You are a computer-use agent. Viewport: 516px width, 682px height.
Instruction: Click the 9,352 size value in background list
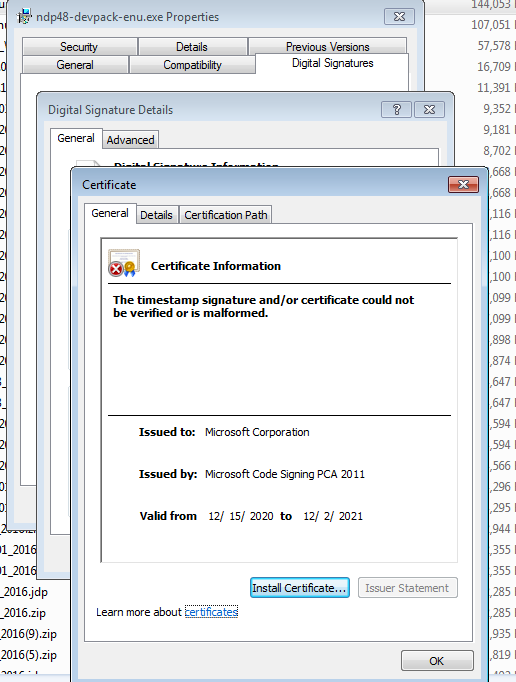tap(496, 109)
